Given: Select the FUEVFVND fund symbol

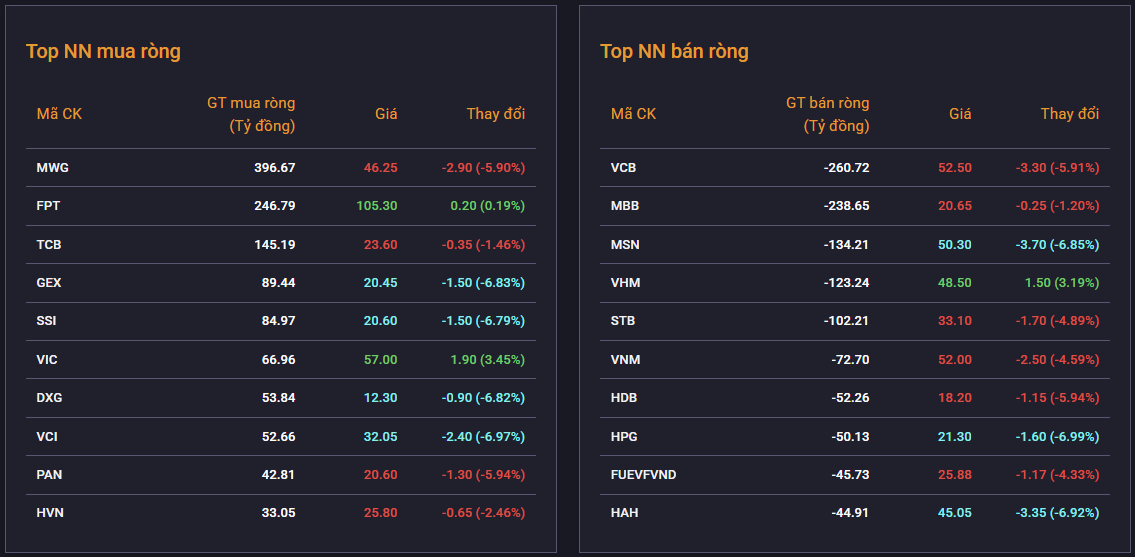Looking at the screenshot, I should 644,474.
